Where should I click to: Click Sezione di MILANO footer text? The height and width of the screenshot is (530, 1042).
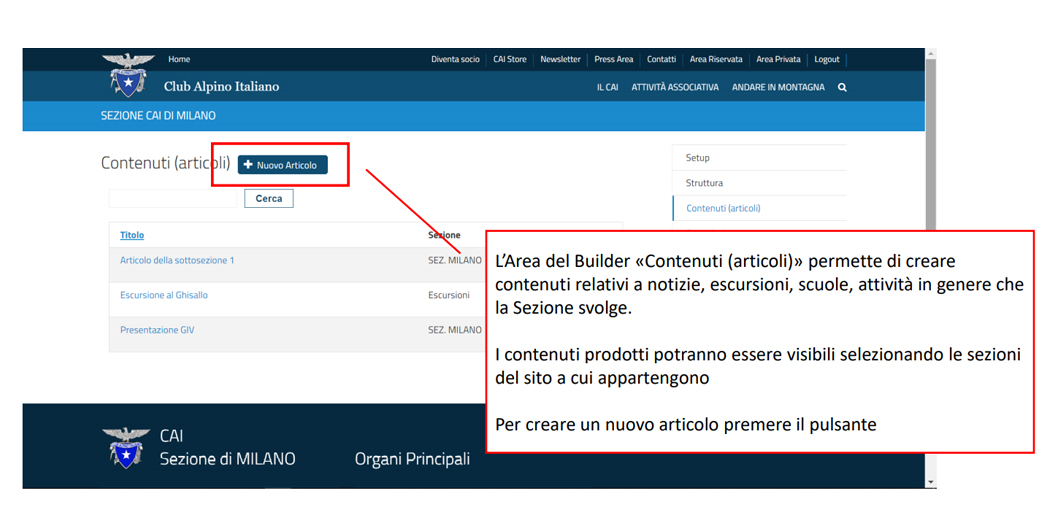[x=227, y=459]
